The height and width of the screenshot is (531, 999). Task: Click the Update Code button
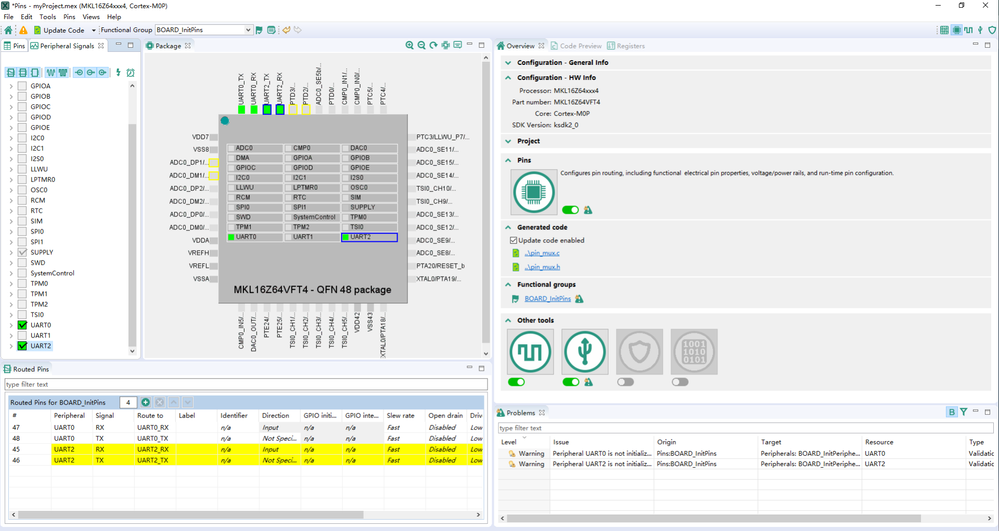59,30
